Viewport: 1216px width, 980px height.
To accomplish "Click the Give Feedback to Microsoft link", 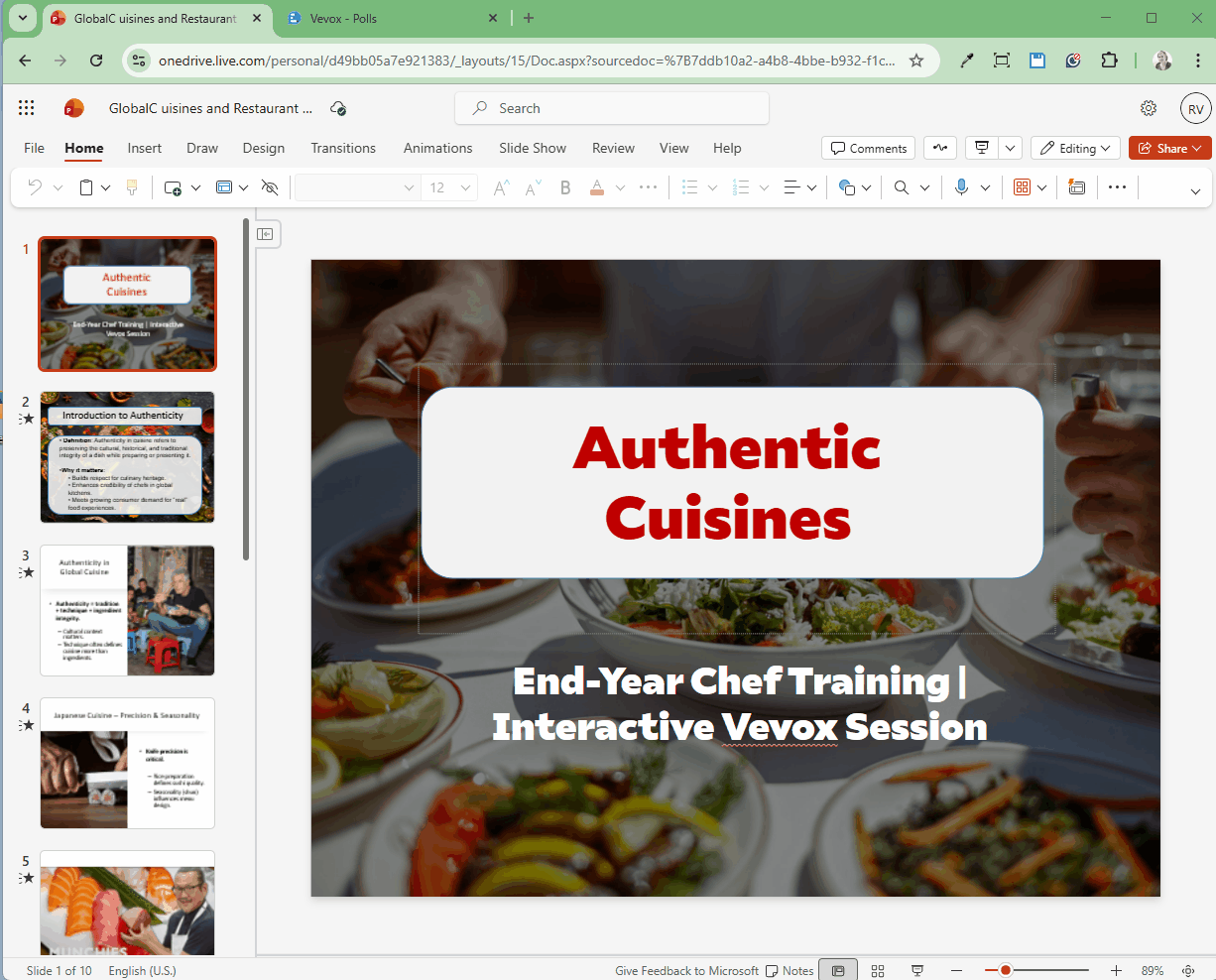I will pyautogui.click(x=686, y=970).
